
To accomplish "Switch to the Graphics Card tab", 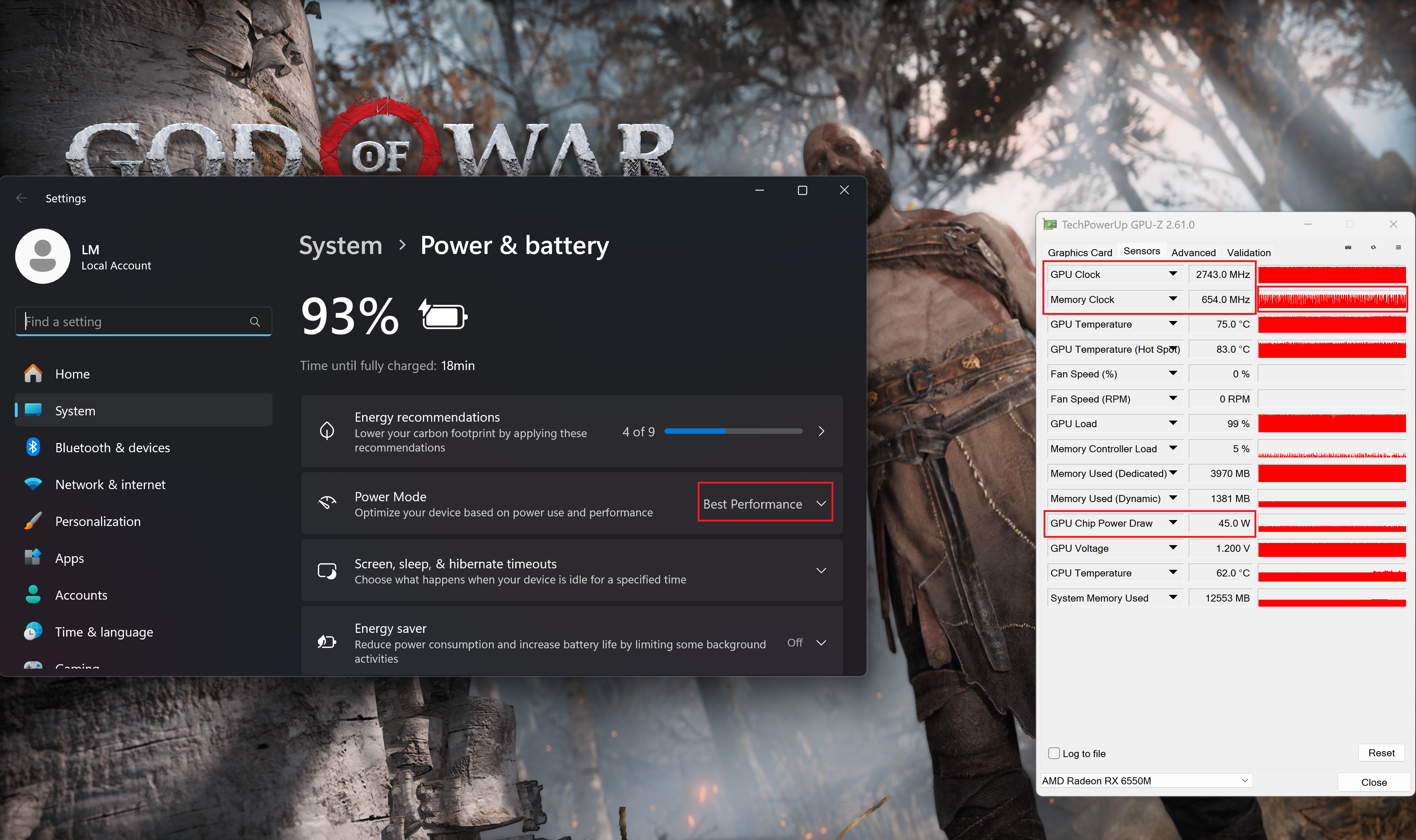I will click(1080, 252).
